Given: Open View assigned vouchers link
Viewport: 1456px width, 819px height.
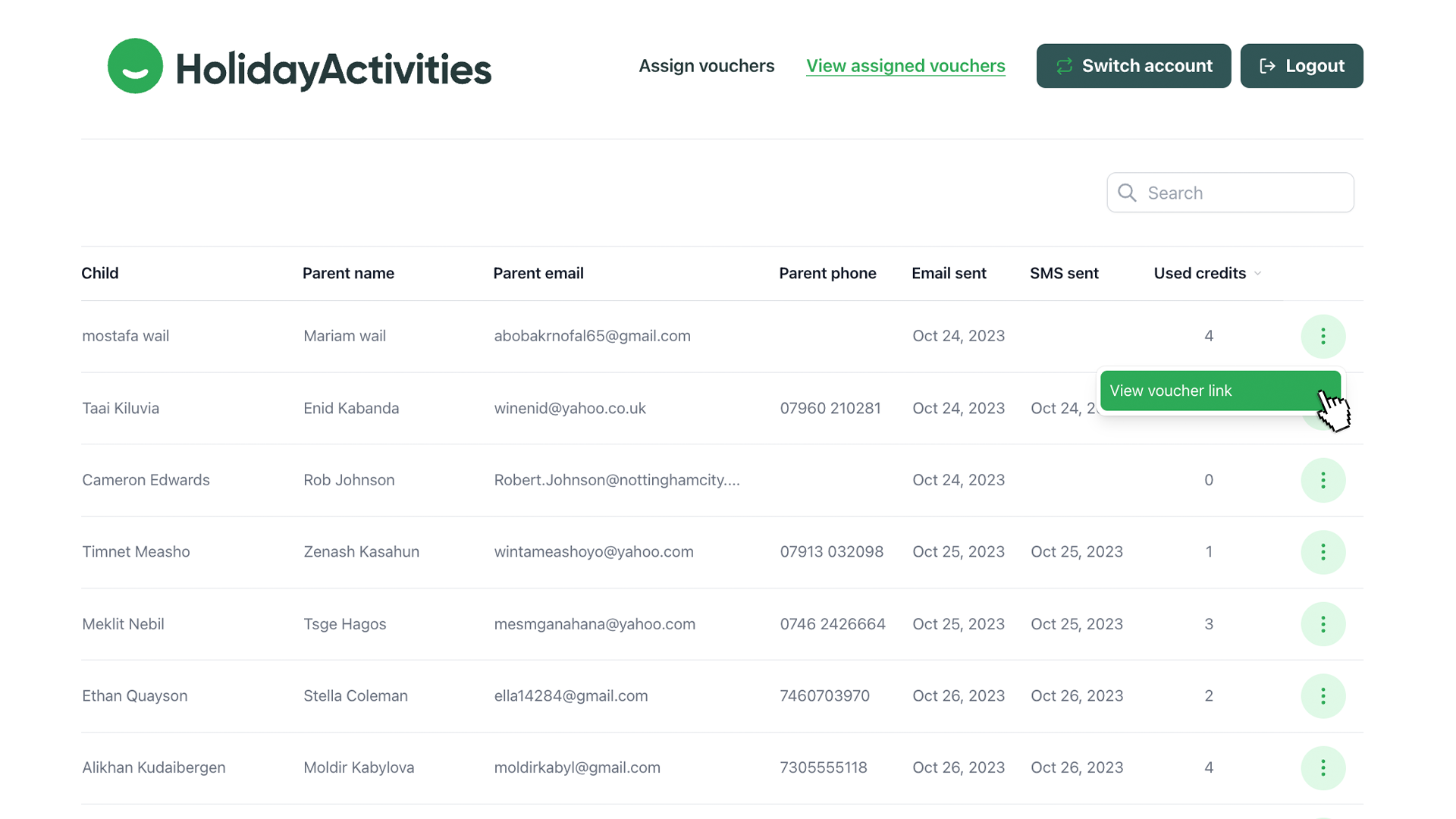Looking at the screenshot, I should tap(905, 66).
